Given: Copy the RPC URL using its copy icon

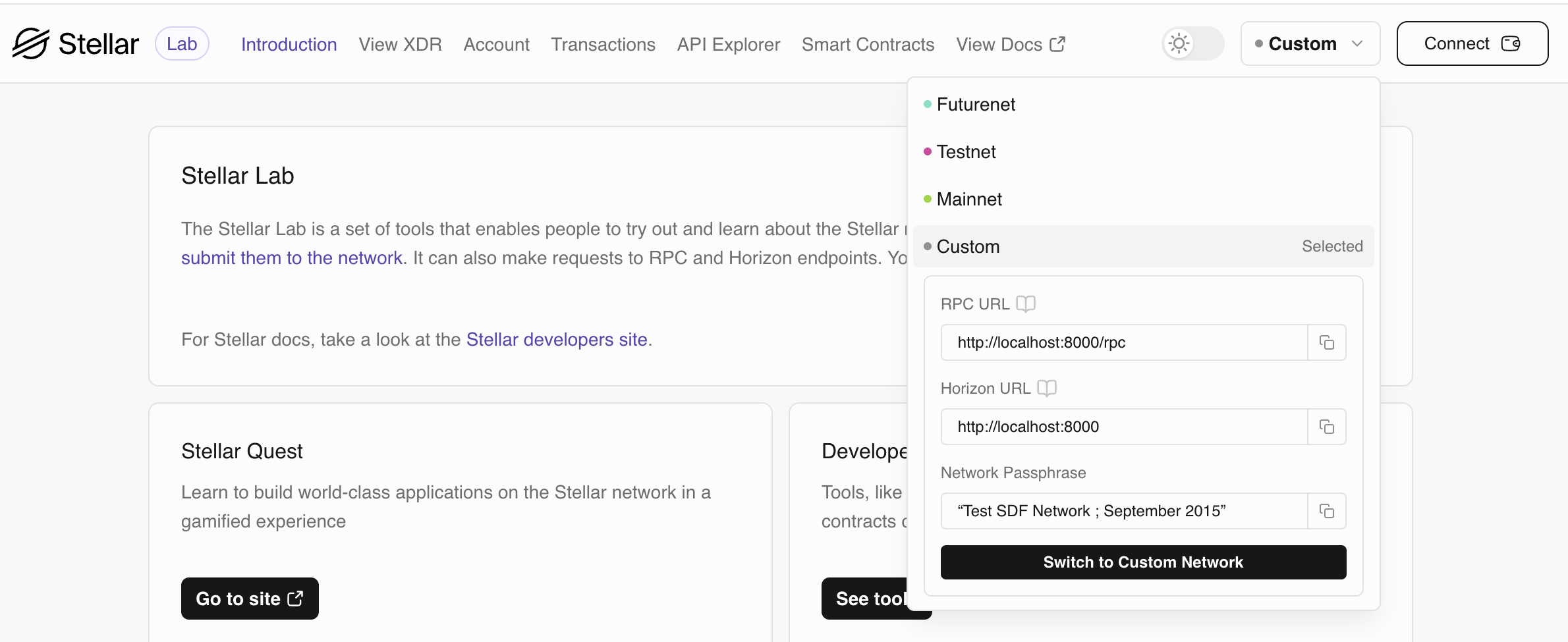Looking at the screenshot, I should [x=1327, y=342].
